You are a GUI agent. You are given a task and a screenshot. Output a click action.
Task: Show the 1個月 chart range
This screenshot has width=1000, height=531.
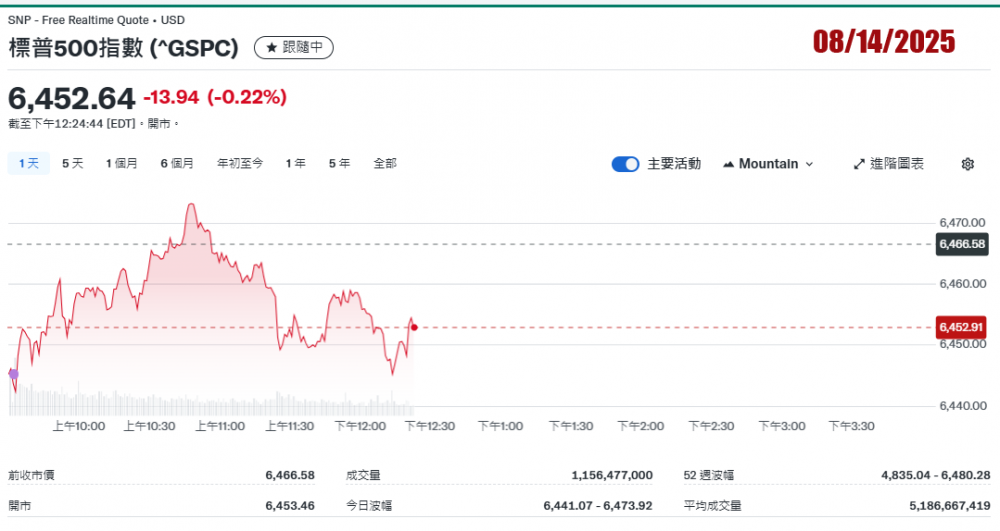(x=122, y=163)
